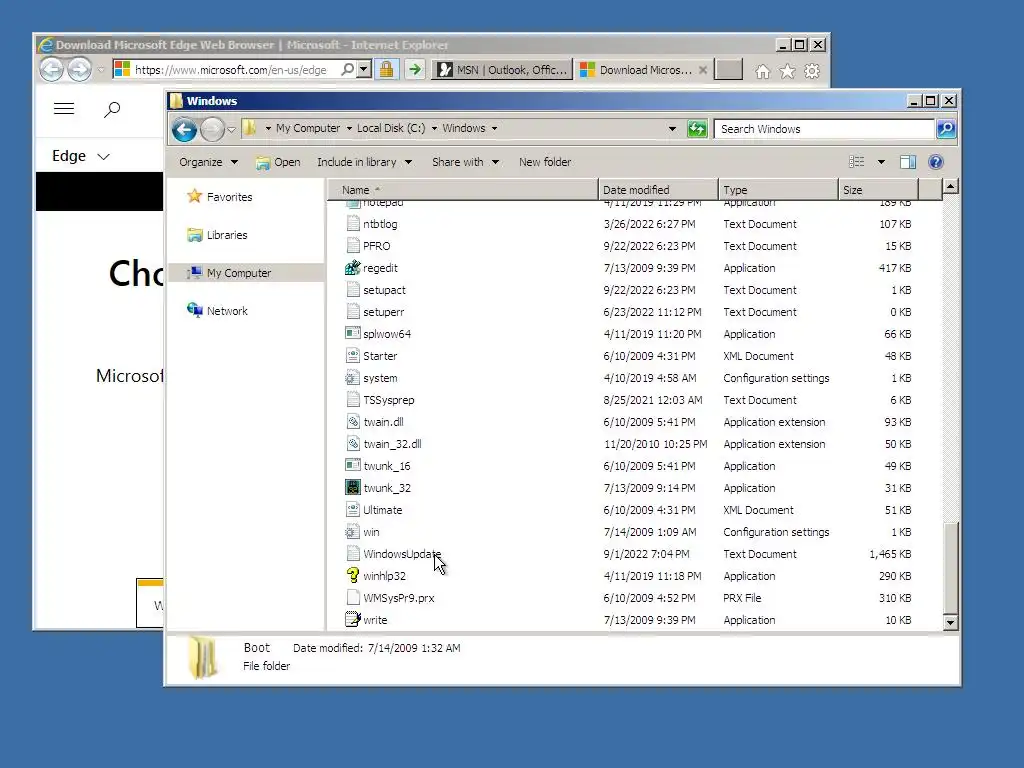Open the blue Help question mark icon
1024x768 pixels.
pyautogui.click(x=935, y=162)
